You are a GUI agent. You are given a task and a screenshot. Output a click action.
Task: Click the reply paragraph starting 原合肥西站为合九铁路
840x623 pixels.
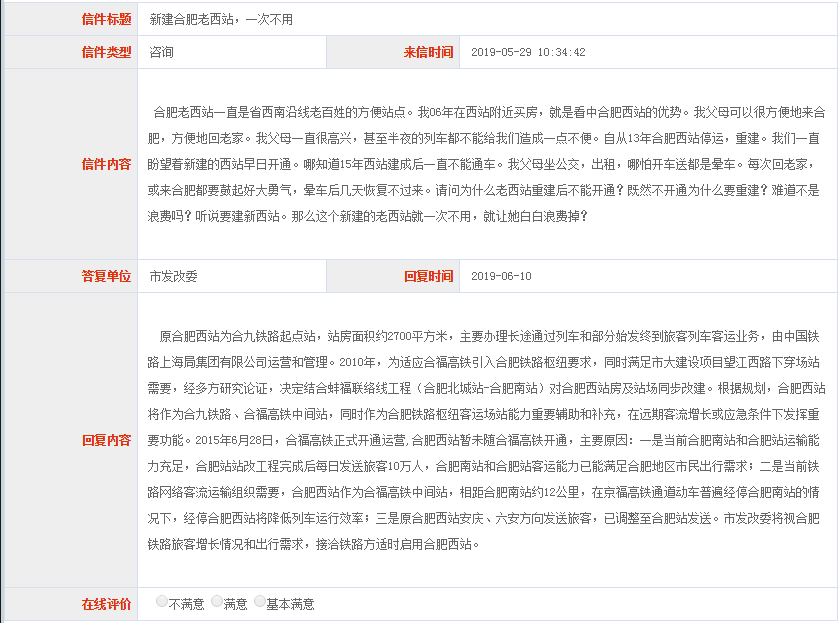[486, 440]
